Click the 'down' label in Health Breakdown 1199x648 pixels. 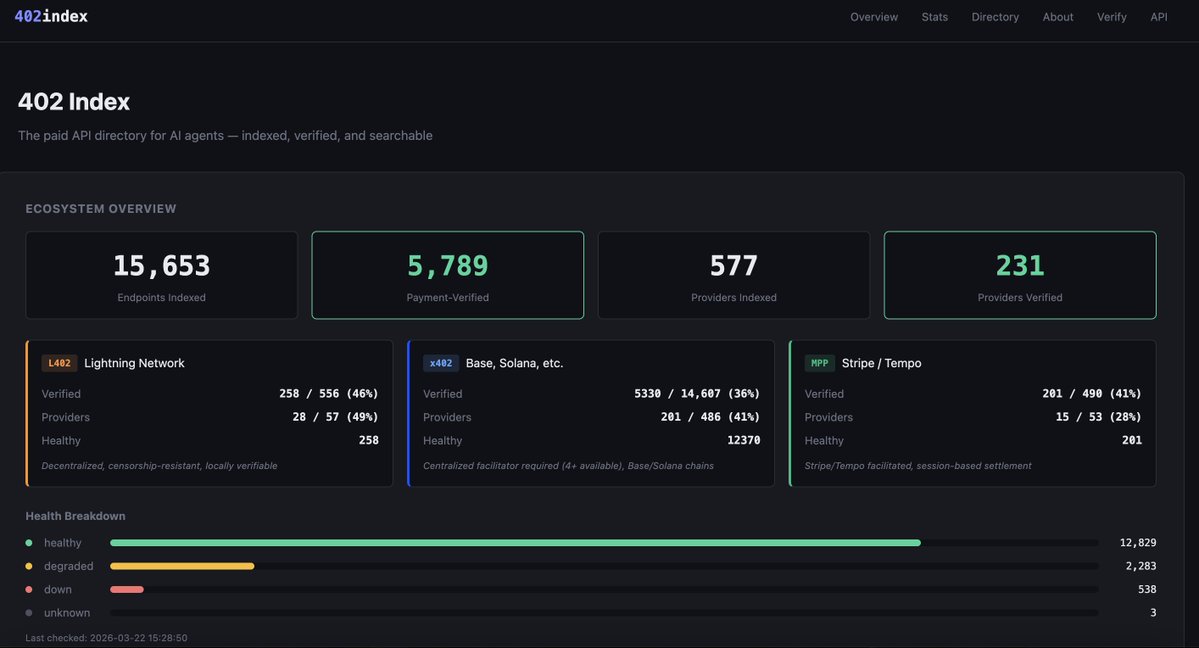click(x=57, y=590)
